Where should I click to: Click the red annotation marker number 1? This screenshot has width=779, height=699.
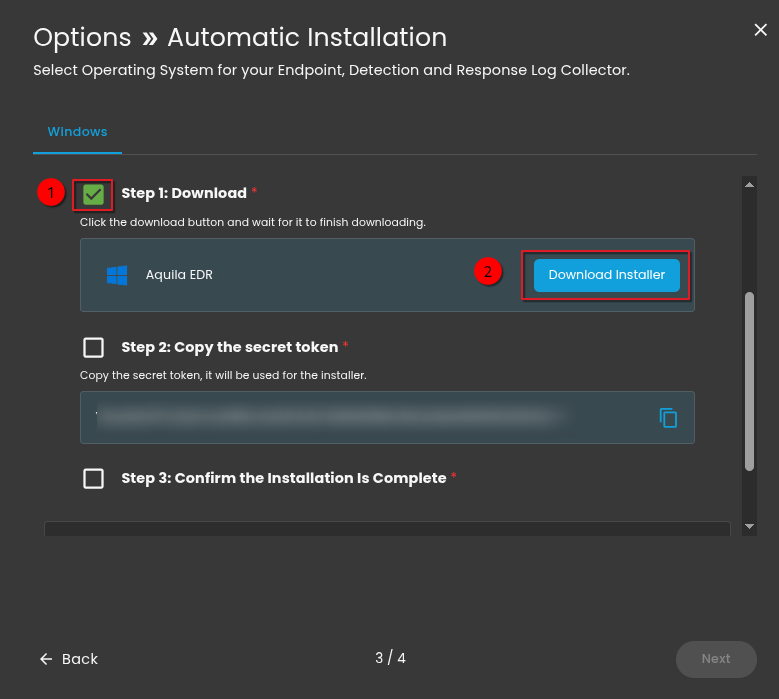click(x=50, y=192)
